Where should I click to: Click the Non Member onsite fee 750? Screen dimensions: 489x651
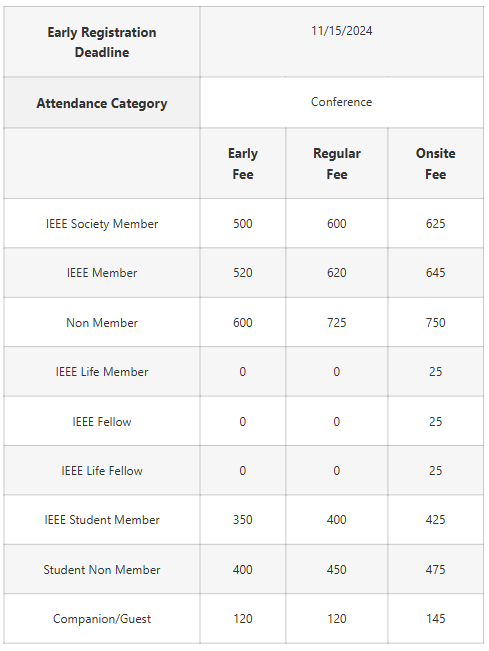point(435,323)
